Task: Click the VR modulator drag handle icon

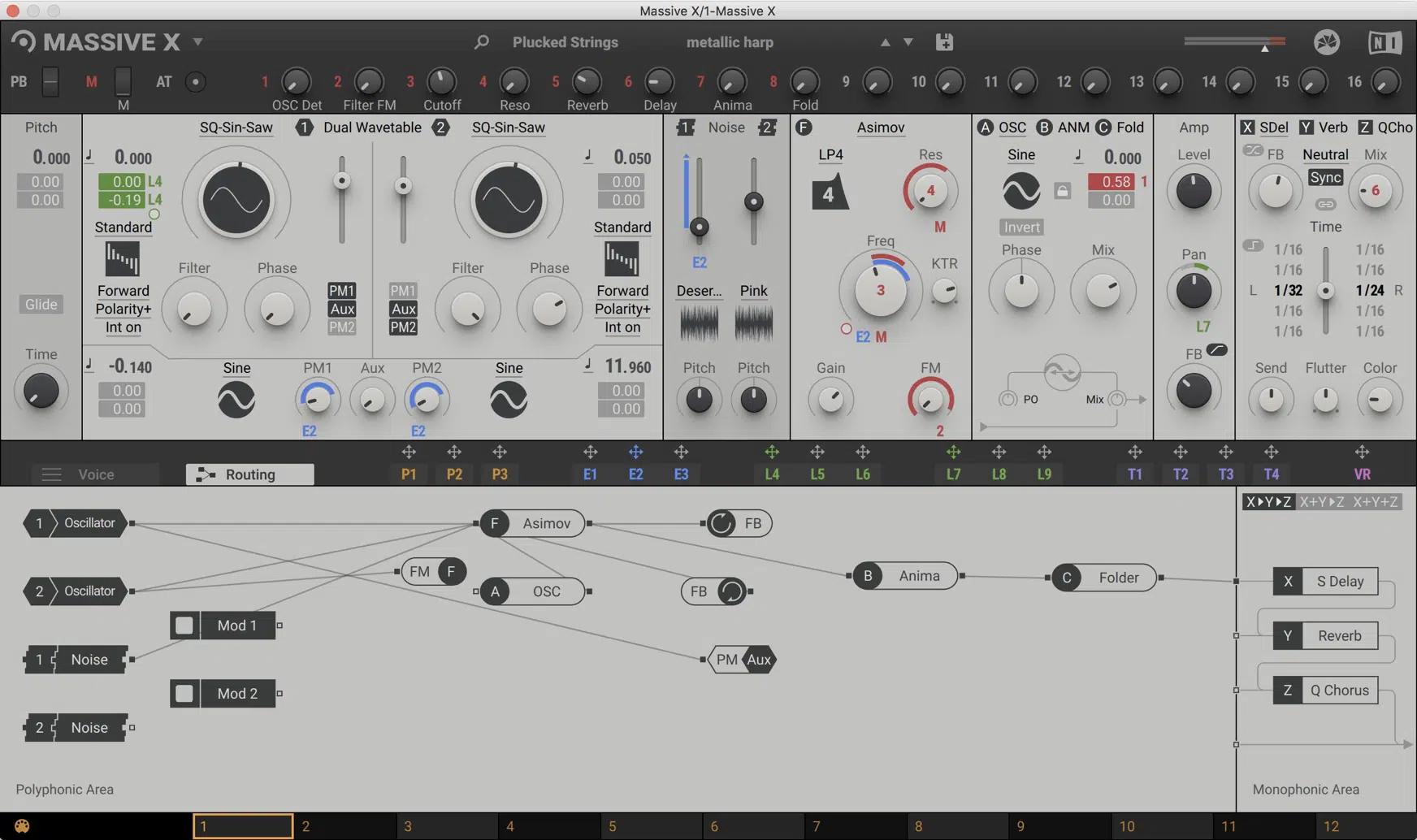Action: click(1362, 452)
